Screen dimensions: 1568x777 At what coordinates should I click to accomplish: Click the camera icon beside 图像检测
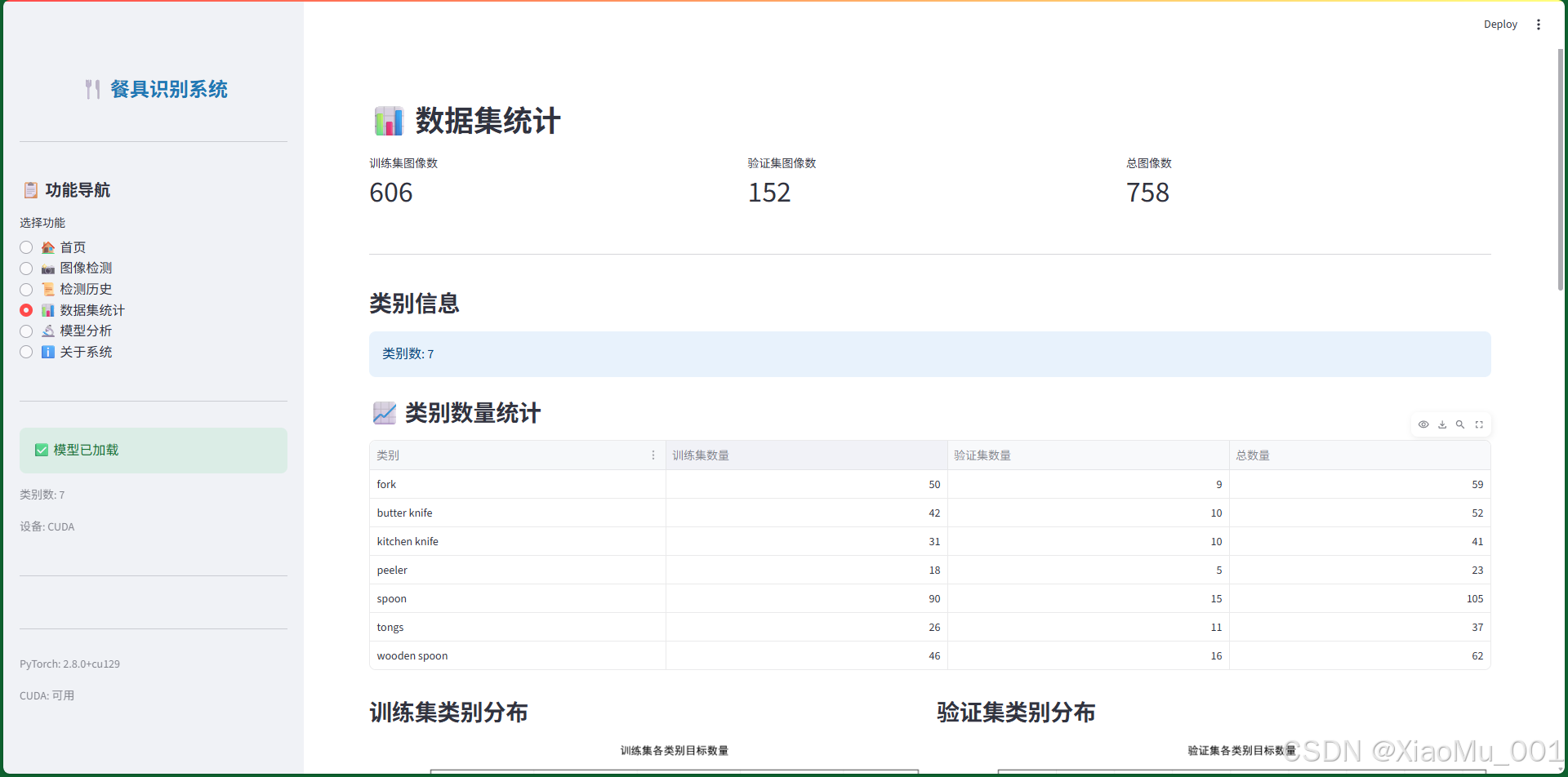[x=48, y=269]
